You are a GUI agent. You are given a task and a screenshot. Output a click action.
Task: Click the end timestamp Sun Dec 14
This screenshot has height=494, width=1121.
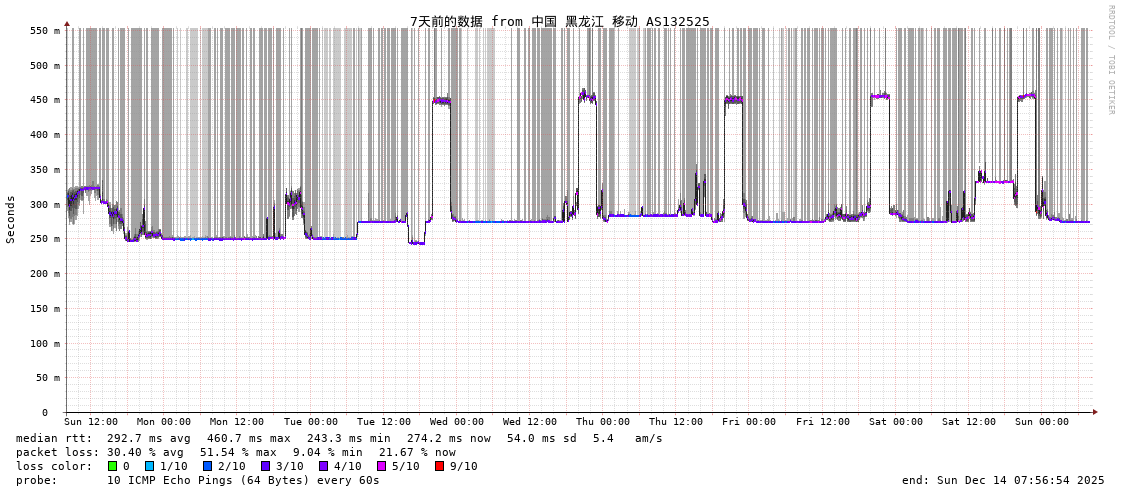(x=1003, y=480)
